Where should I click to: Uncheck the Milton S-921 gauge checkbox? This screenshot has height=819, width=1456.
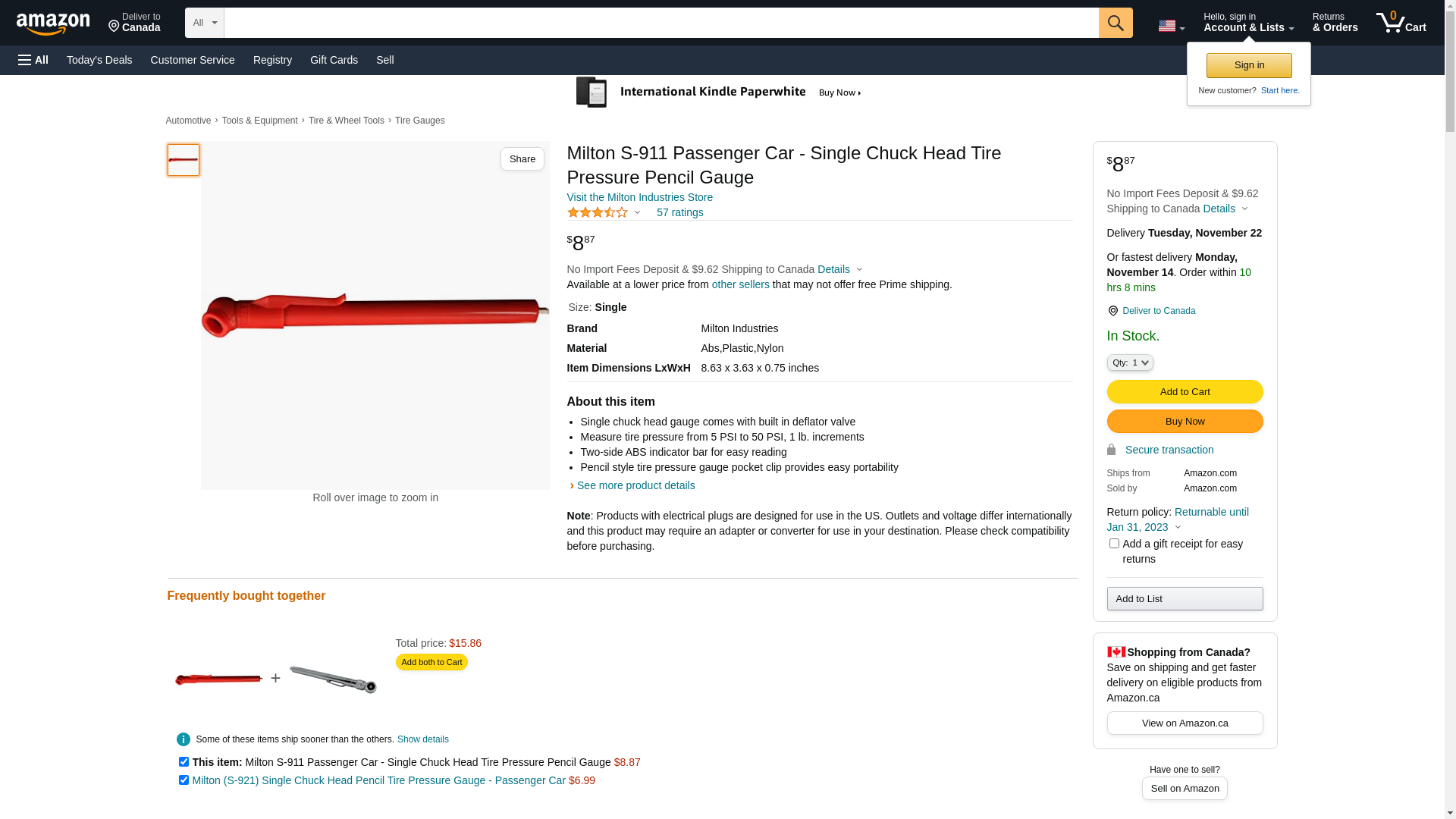pos(184,780)
